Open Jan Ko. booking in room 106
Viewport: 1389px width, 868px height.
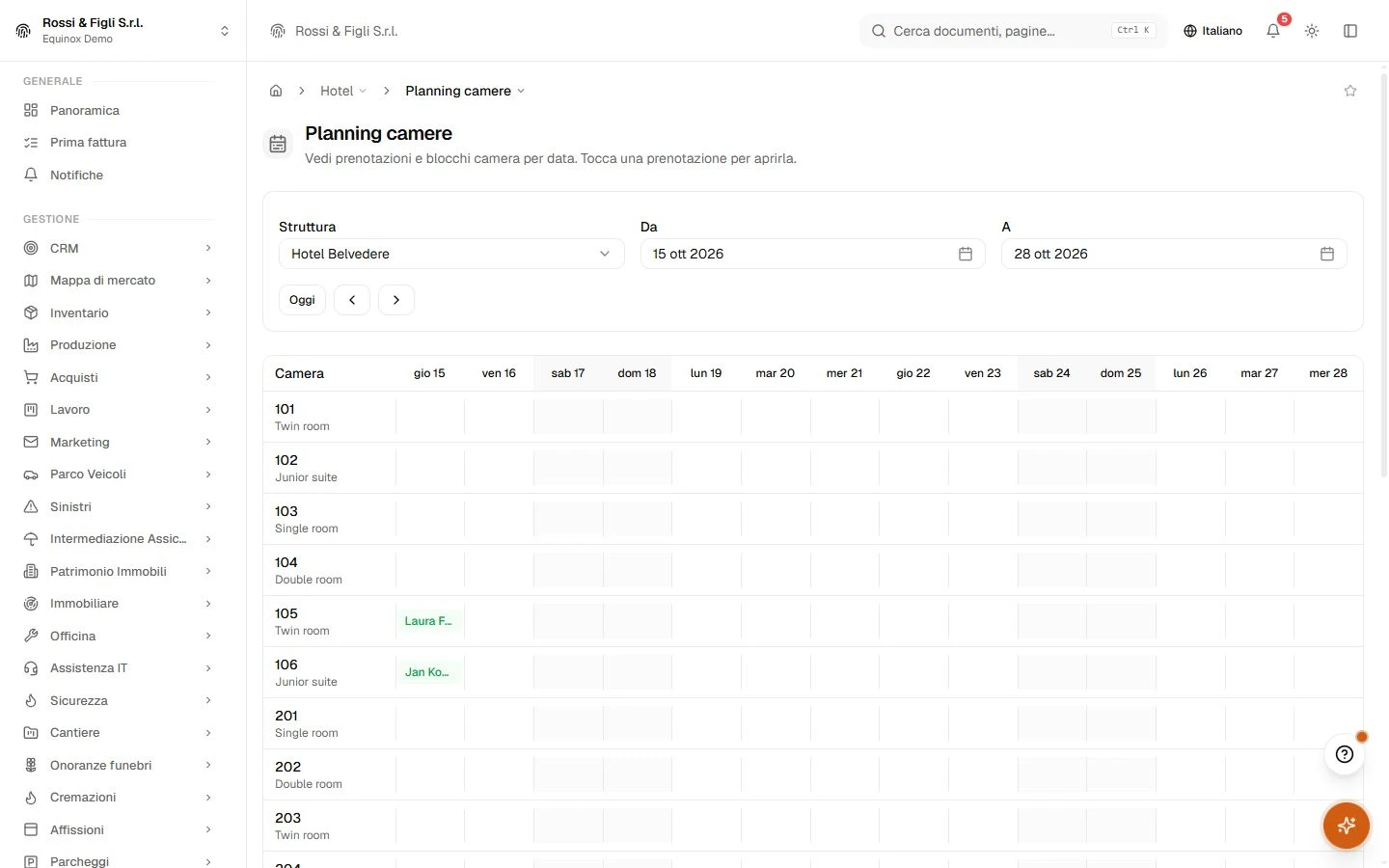point(429,672)
